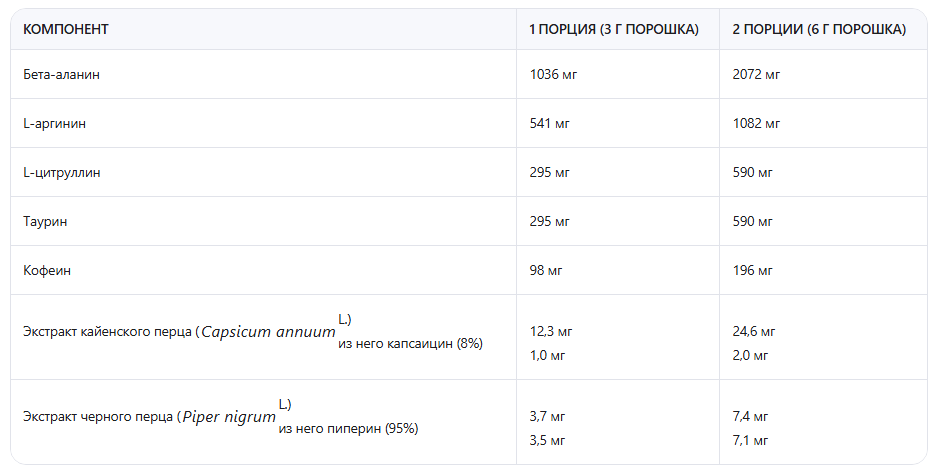Click the КОМПОНЕНТ column header
This screenshot has width=949, height=473.
(66, 29)
